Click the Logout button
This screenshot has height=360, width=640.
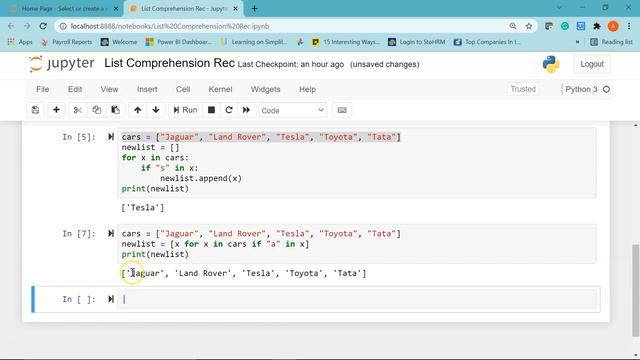tap(592, 64)
